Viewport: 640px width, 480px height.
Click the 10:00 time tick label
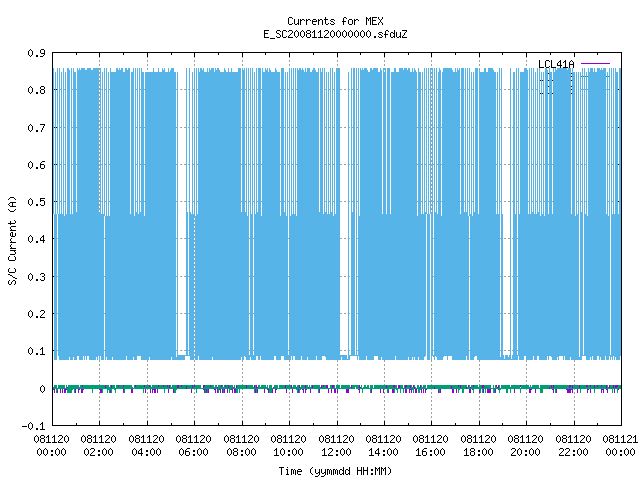pyautogui.click(x=288, y=452)
